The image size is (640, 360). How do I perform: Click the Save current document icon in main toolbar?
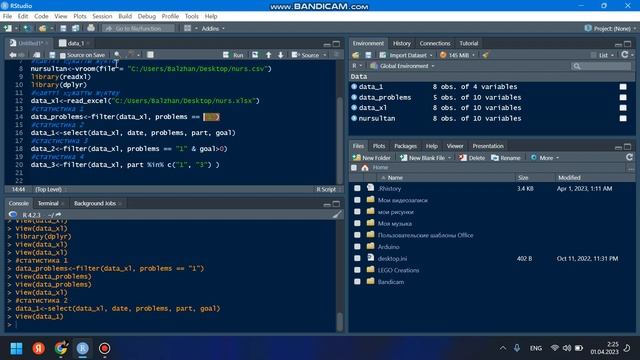click(63, 28)
